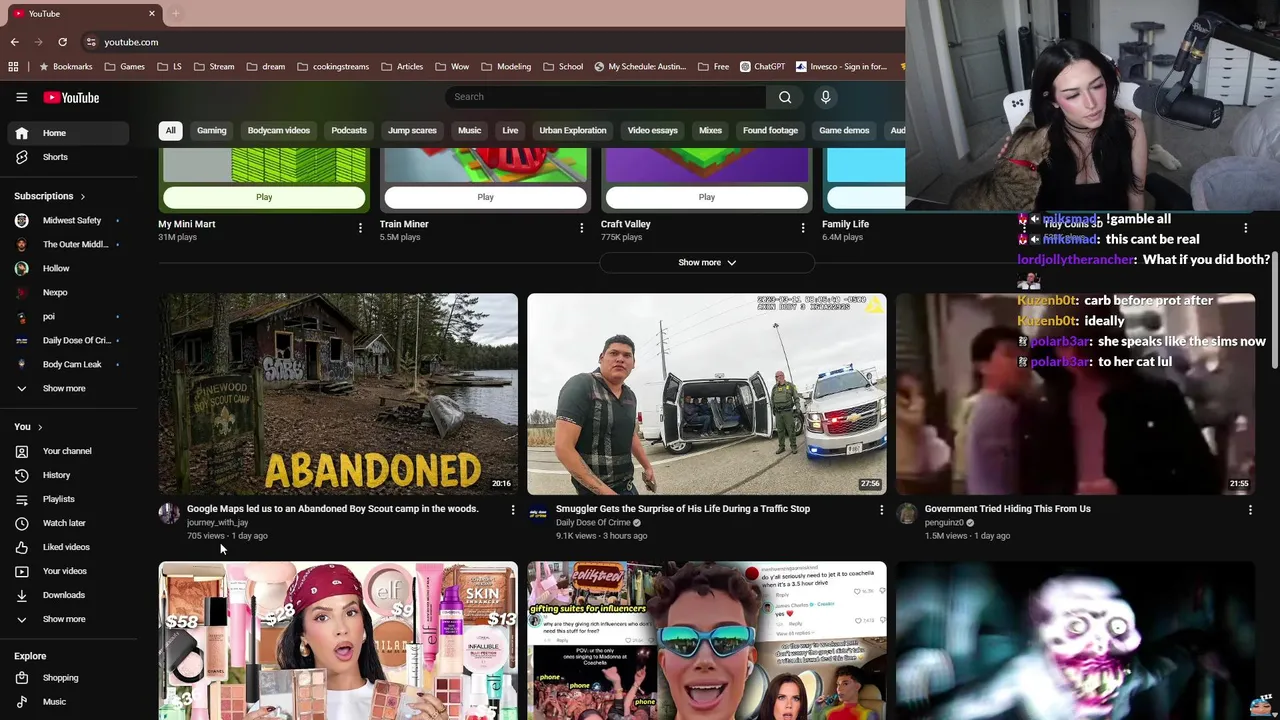Open Daily Dose Of Crime channel avatar
Viewport: 1280px width, 720px height.
point(538,514)
